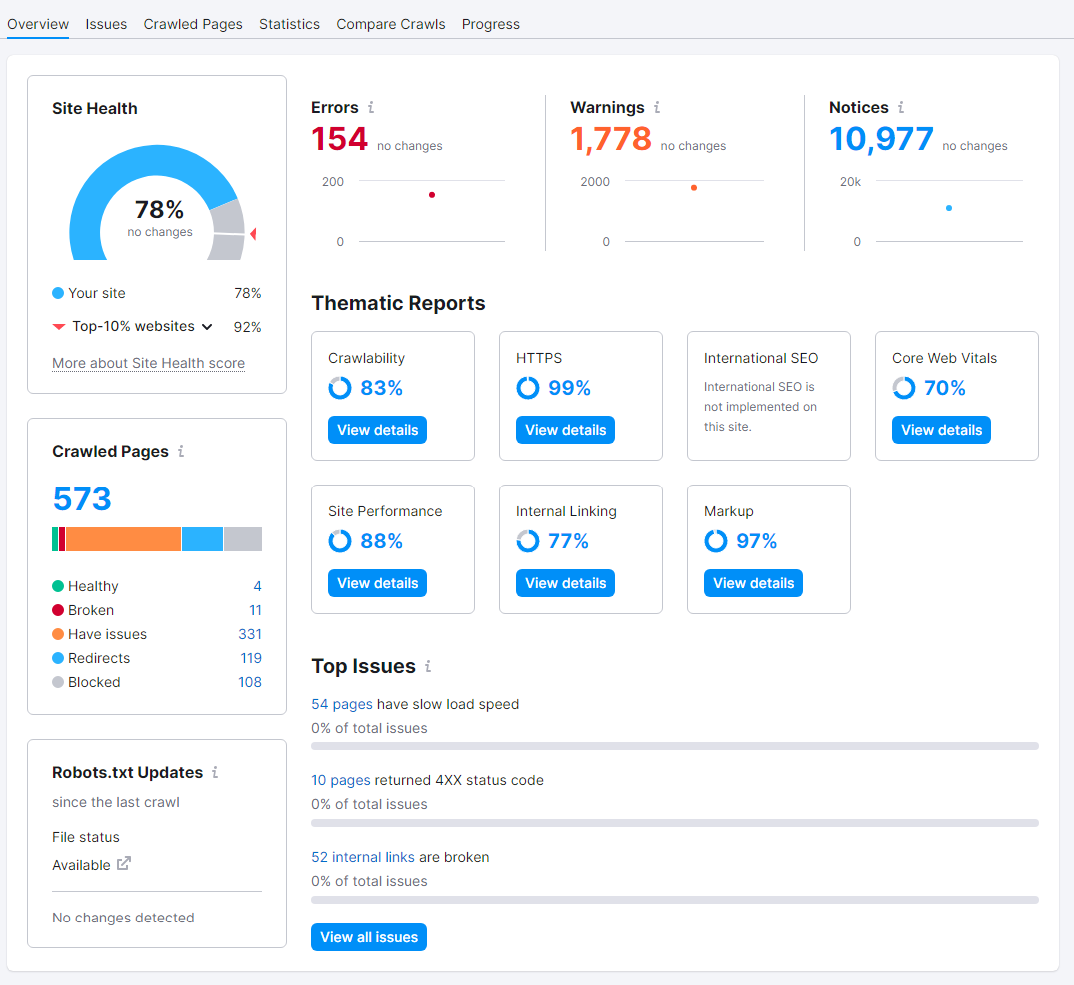Click the notices count 10,977
The height and width of the screenshot is (985, 1074).
coord(881,139)
